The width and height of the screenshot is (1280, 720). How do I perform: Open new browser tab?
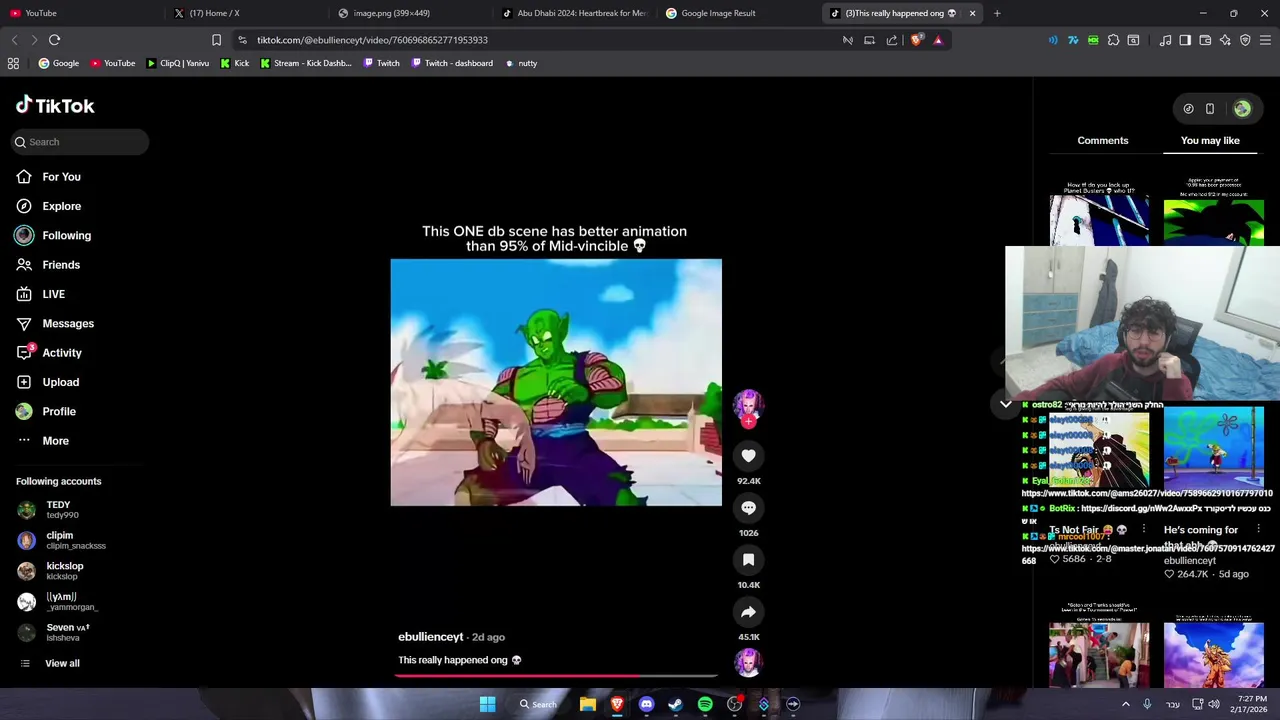997,13
